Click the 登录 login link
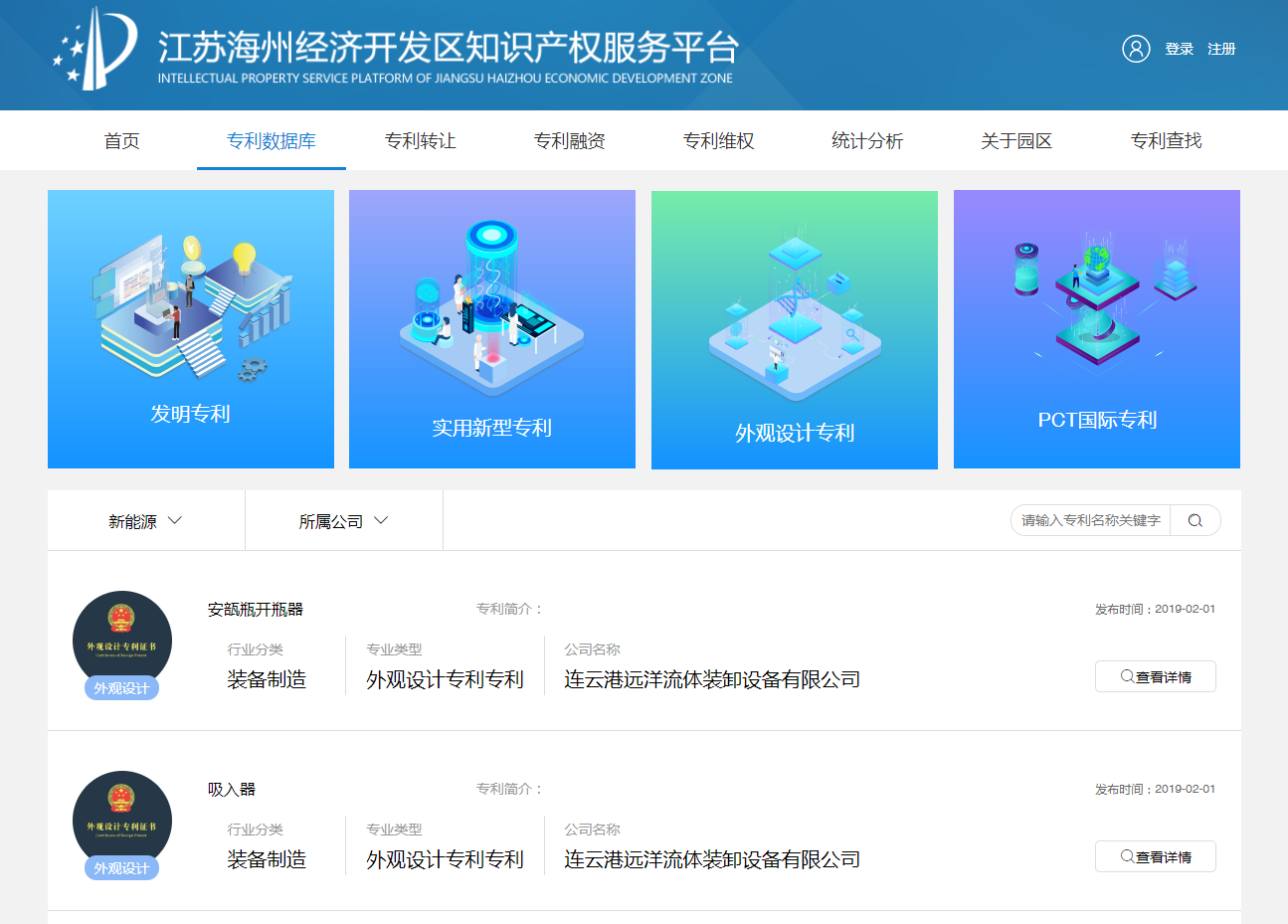1288x924 pixels. point(1179,49)
